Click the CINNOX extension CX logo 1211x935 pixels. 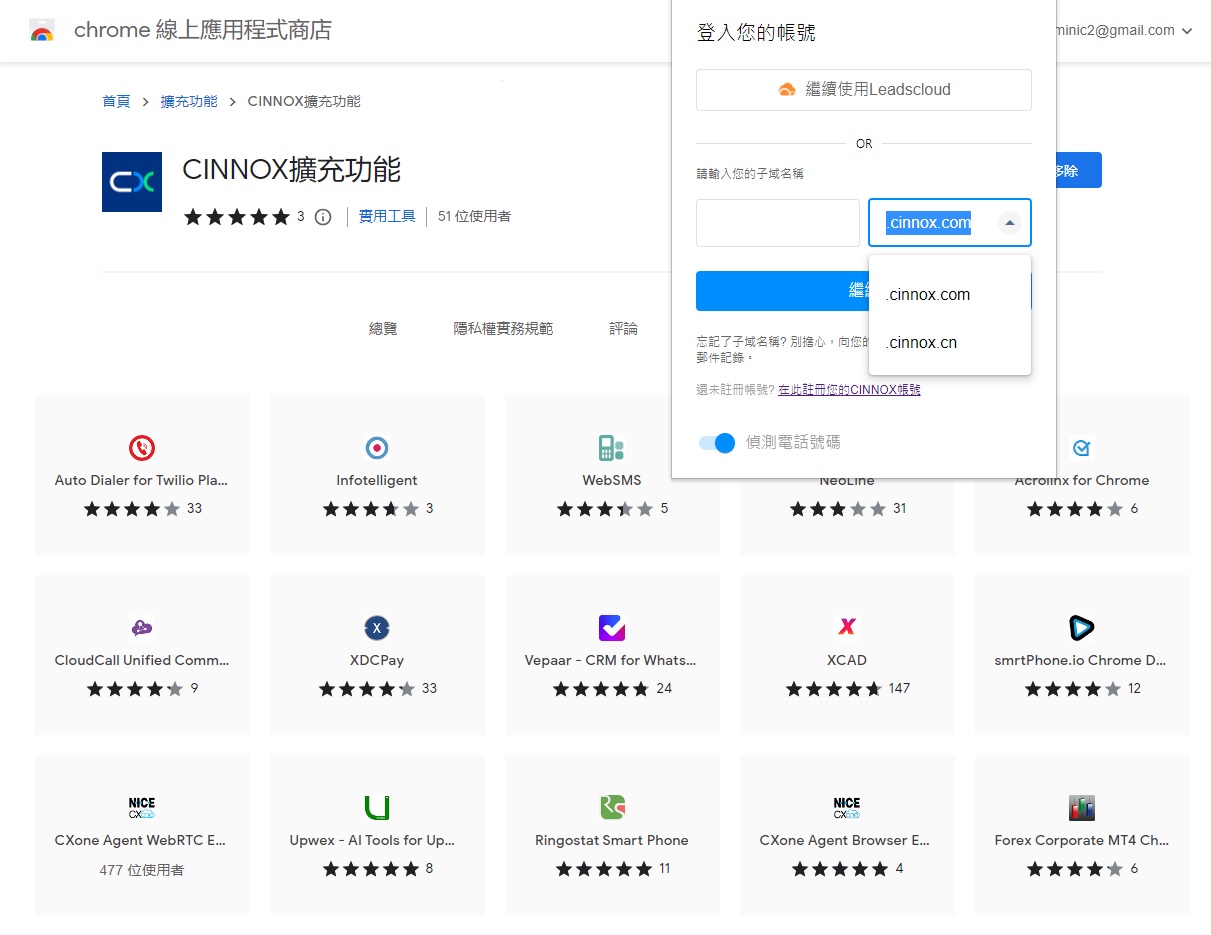pos(132,182)
